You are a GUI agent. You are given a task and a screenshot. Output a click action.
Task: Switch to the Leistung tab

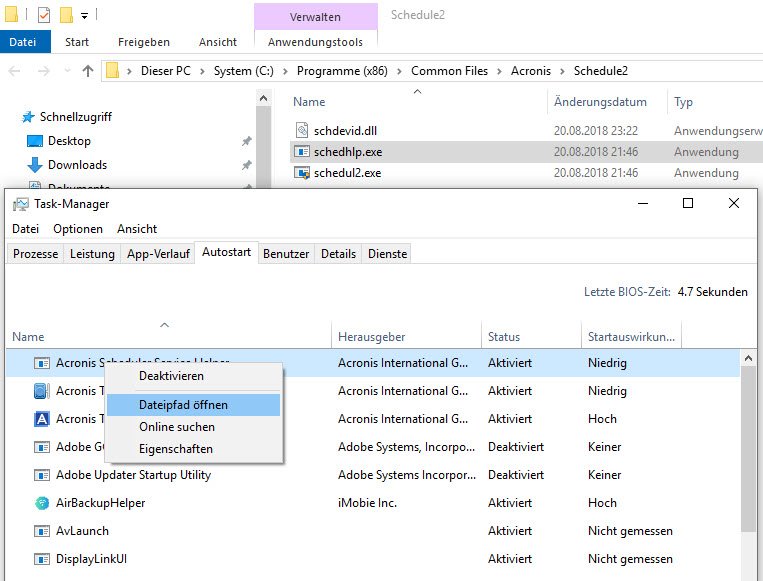[92, 254]
